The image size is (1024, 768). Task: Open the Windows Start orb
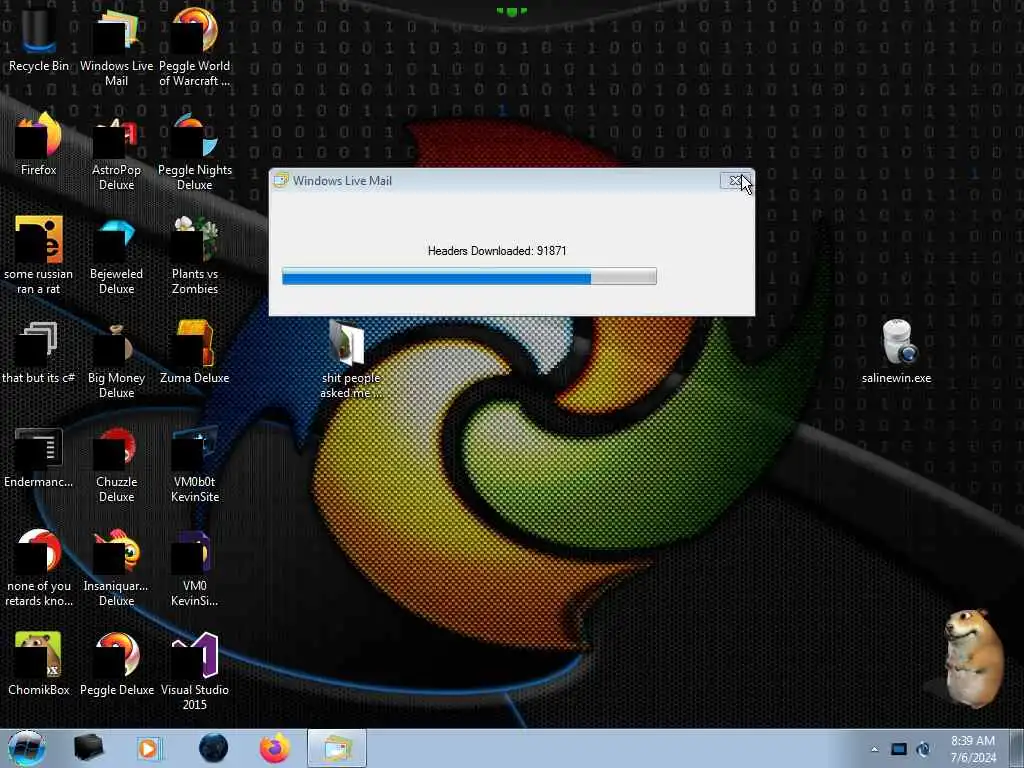[27, 748]
